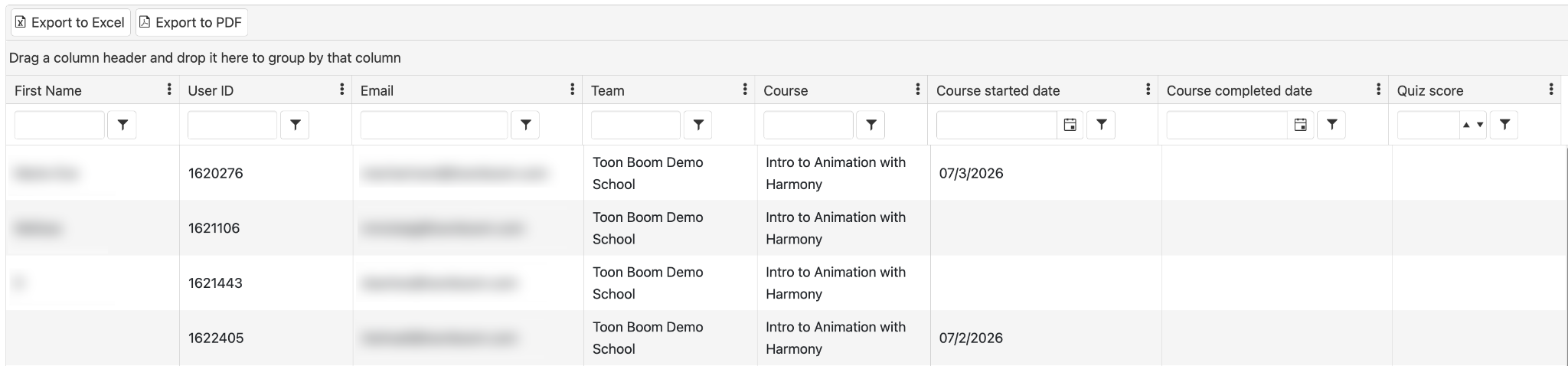Open the First Name column three-dot menu

[x=168, y=90]
